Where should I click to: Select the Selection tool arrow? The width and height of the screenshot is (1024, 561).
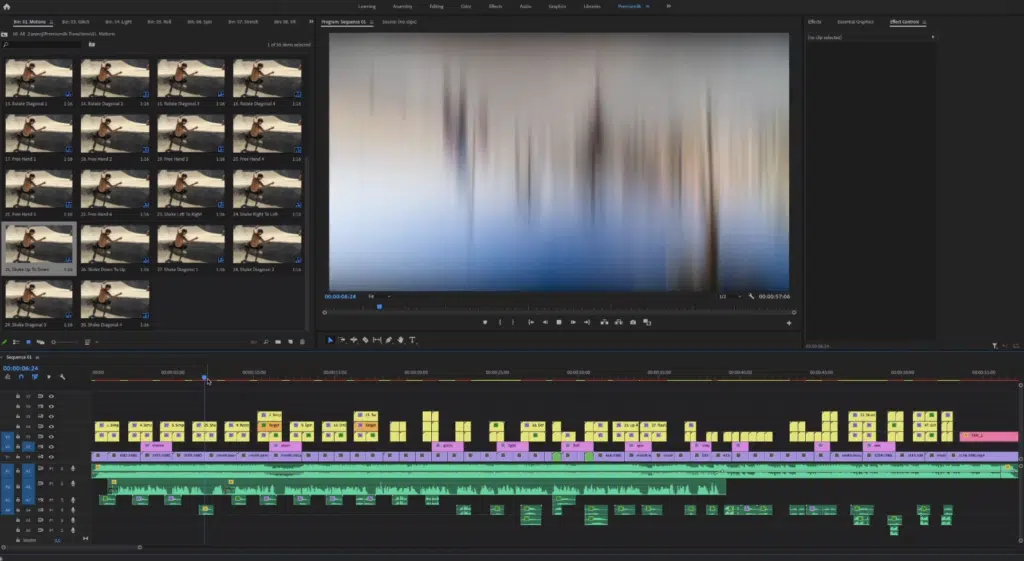click(330, 340)
